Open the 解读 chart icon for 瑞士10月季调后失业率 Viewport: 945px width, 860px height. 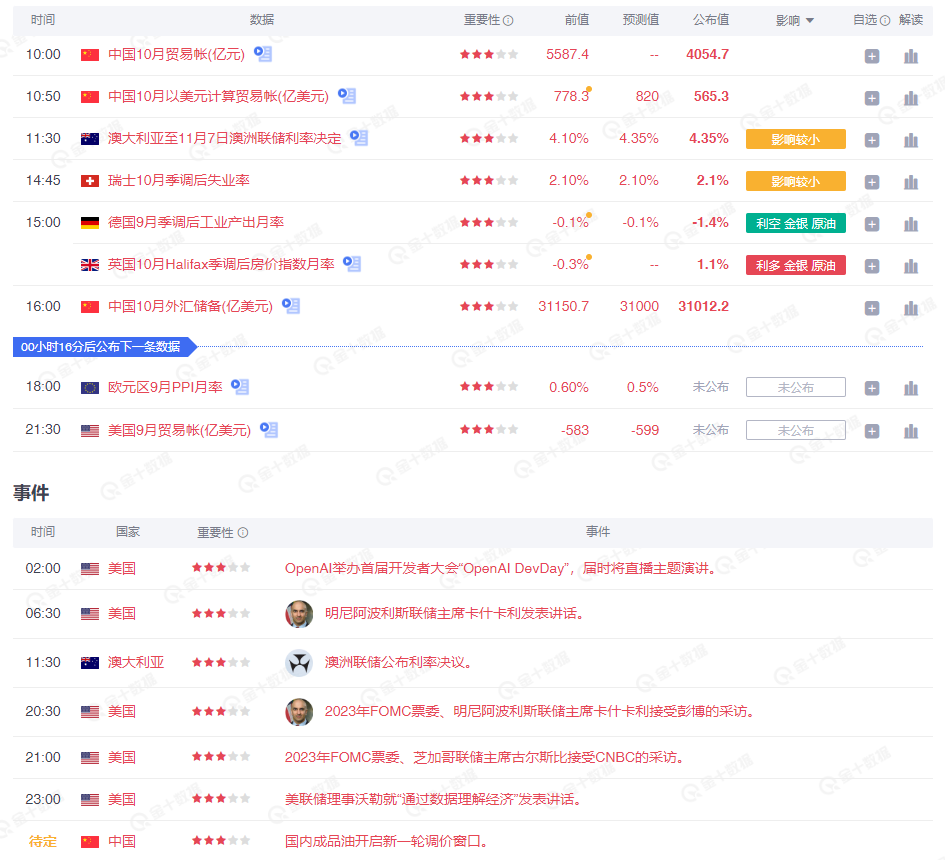pyautogui.click(x=910, y=182)
